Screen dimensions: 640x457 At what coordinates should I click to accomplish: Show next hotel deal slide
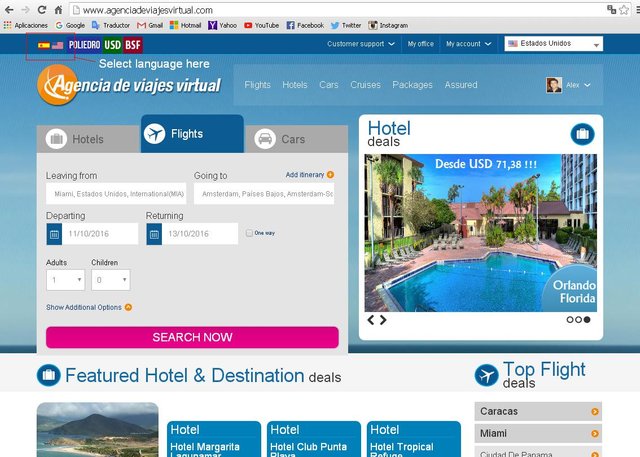383,320
